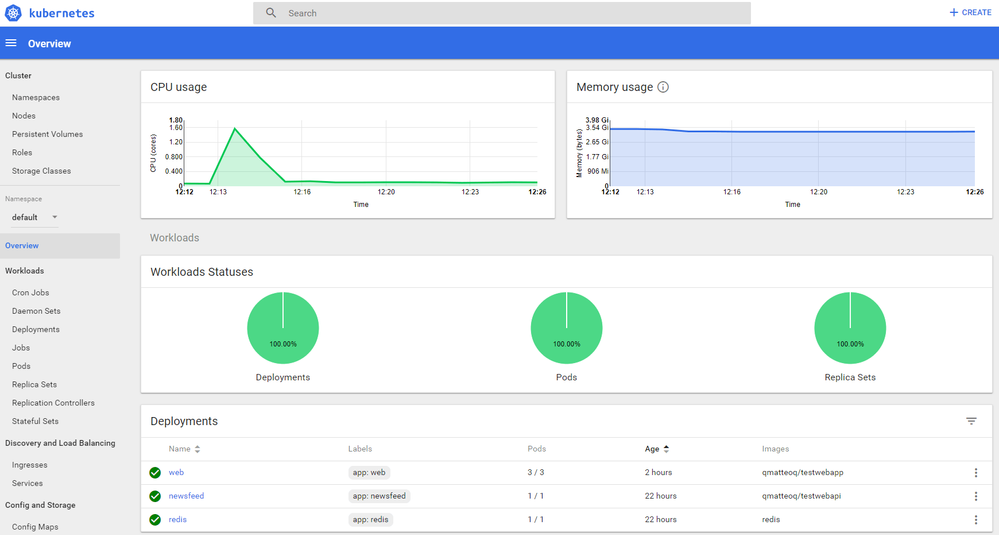This screenshot has width=999, height=535.
Task: Open the web deployment link
Action: pos(176,473)
